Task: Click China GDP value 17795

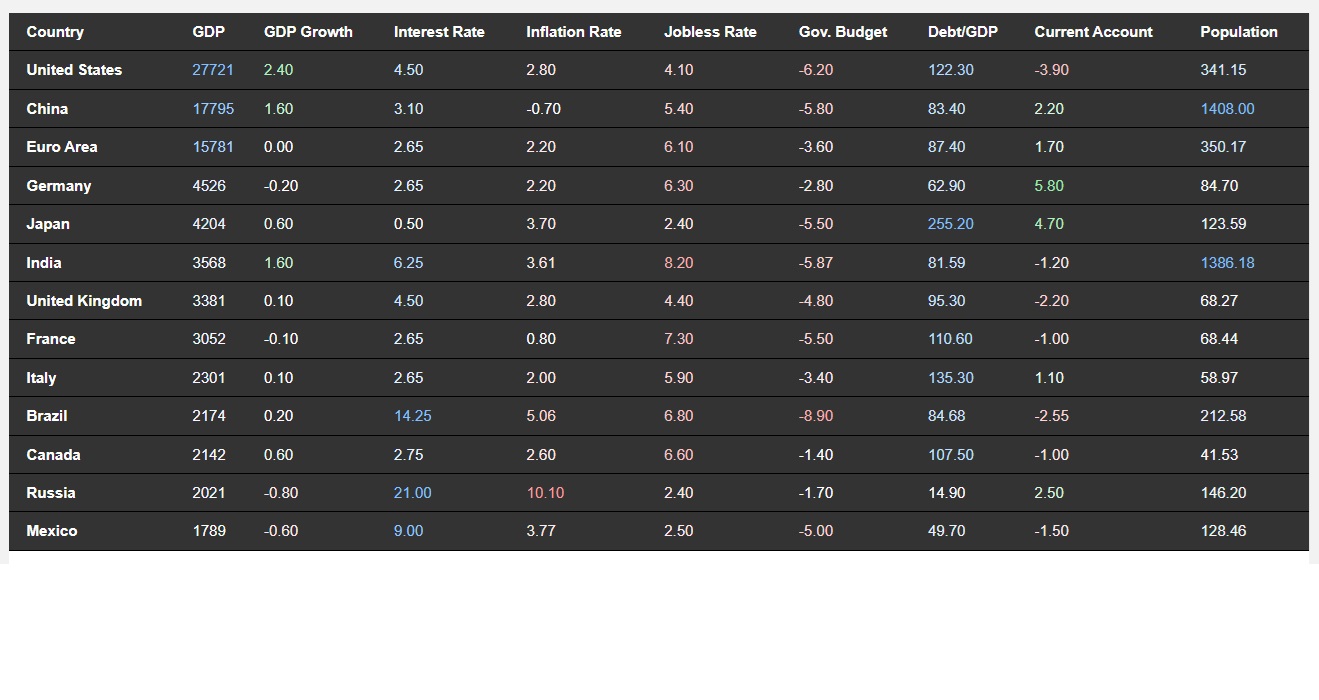Action: (x=213, y=109)
